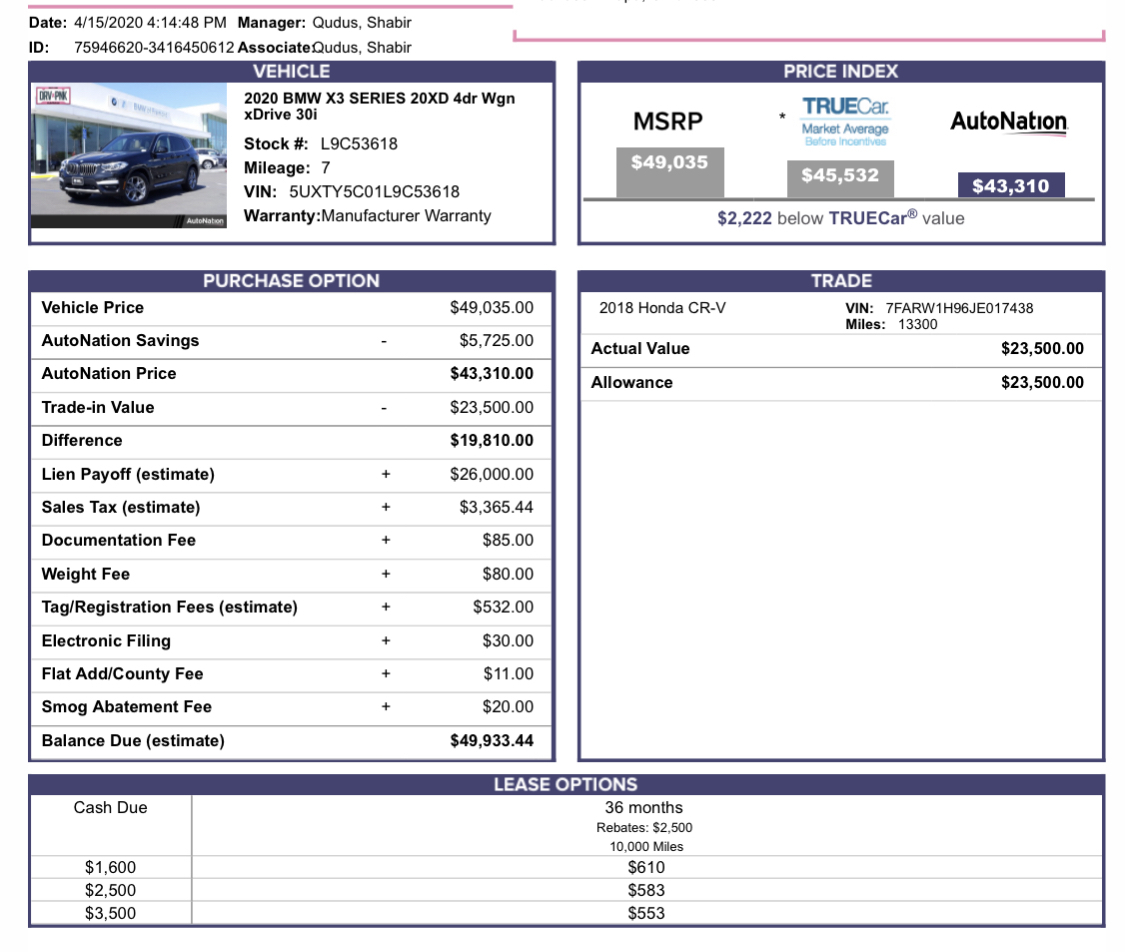The height and width of the screenshot is (952, 1125).
Task: Select the Electronic Filing $30.00 value
Action: (x=507, y=641)
